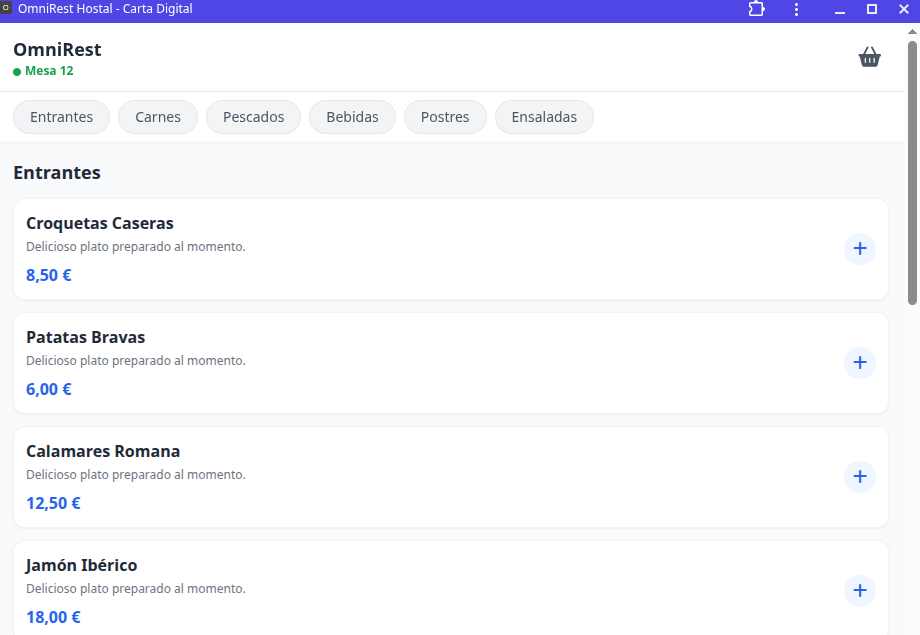Image resolution: width=920 pixels, height=635 pixels.
Task: Maximize the OmniRest window
Action: 871,9
